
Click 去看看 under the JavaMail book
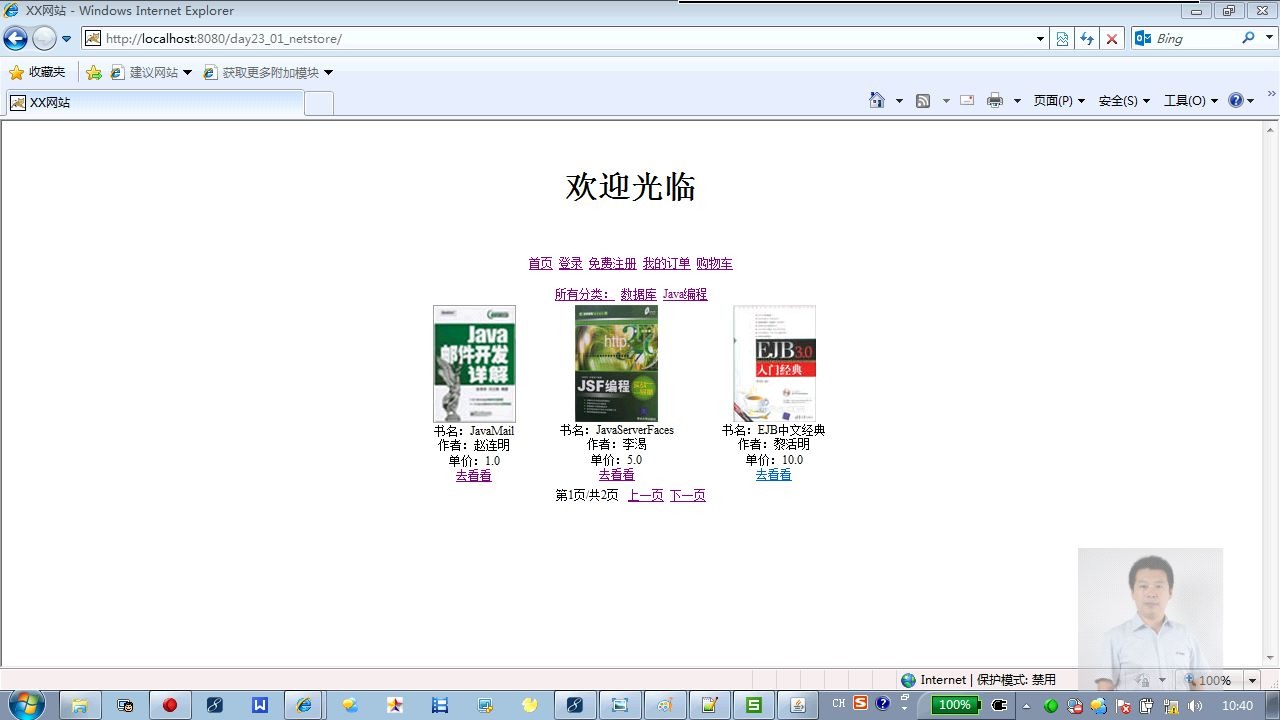pyautogui.click(x=474, y=476)
